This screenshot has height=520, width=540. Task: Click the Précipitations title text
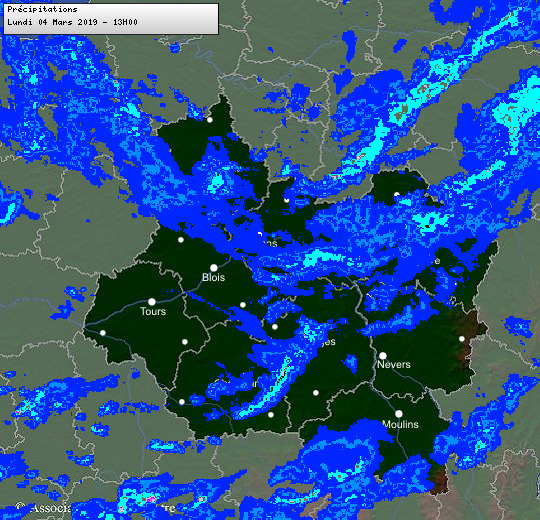[42, 9]
